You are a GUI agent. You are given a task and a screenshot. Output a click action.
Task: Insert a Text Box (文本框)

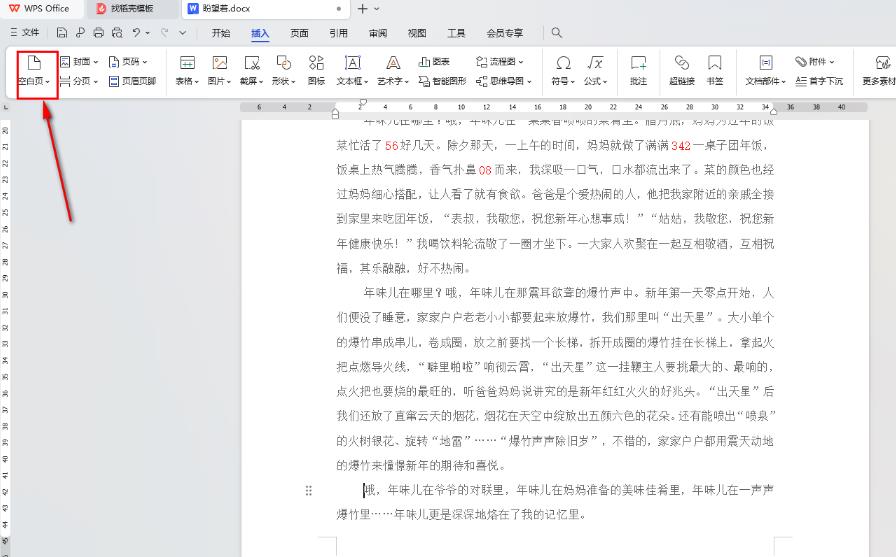[352, 70]
